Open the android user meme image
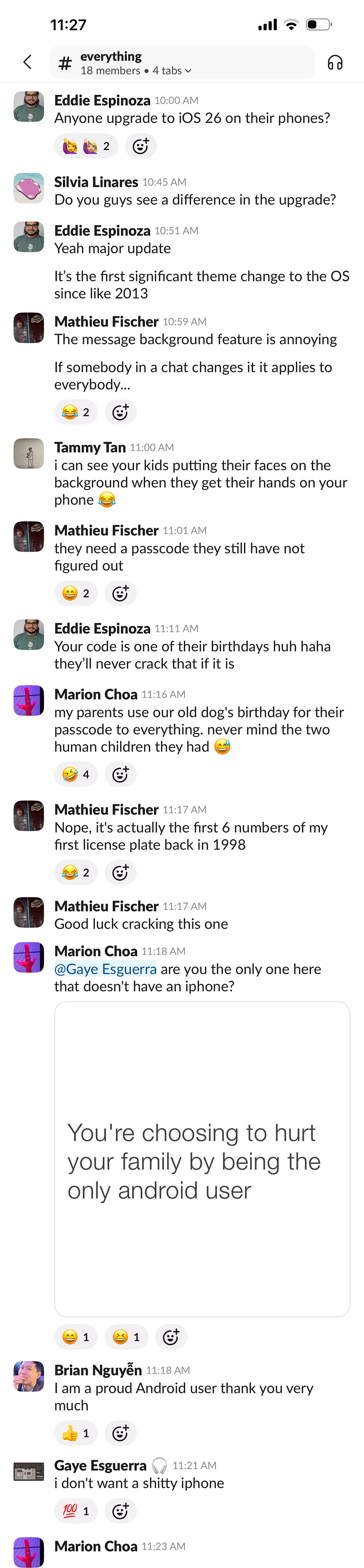 click(202, 1159)
